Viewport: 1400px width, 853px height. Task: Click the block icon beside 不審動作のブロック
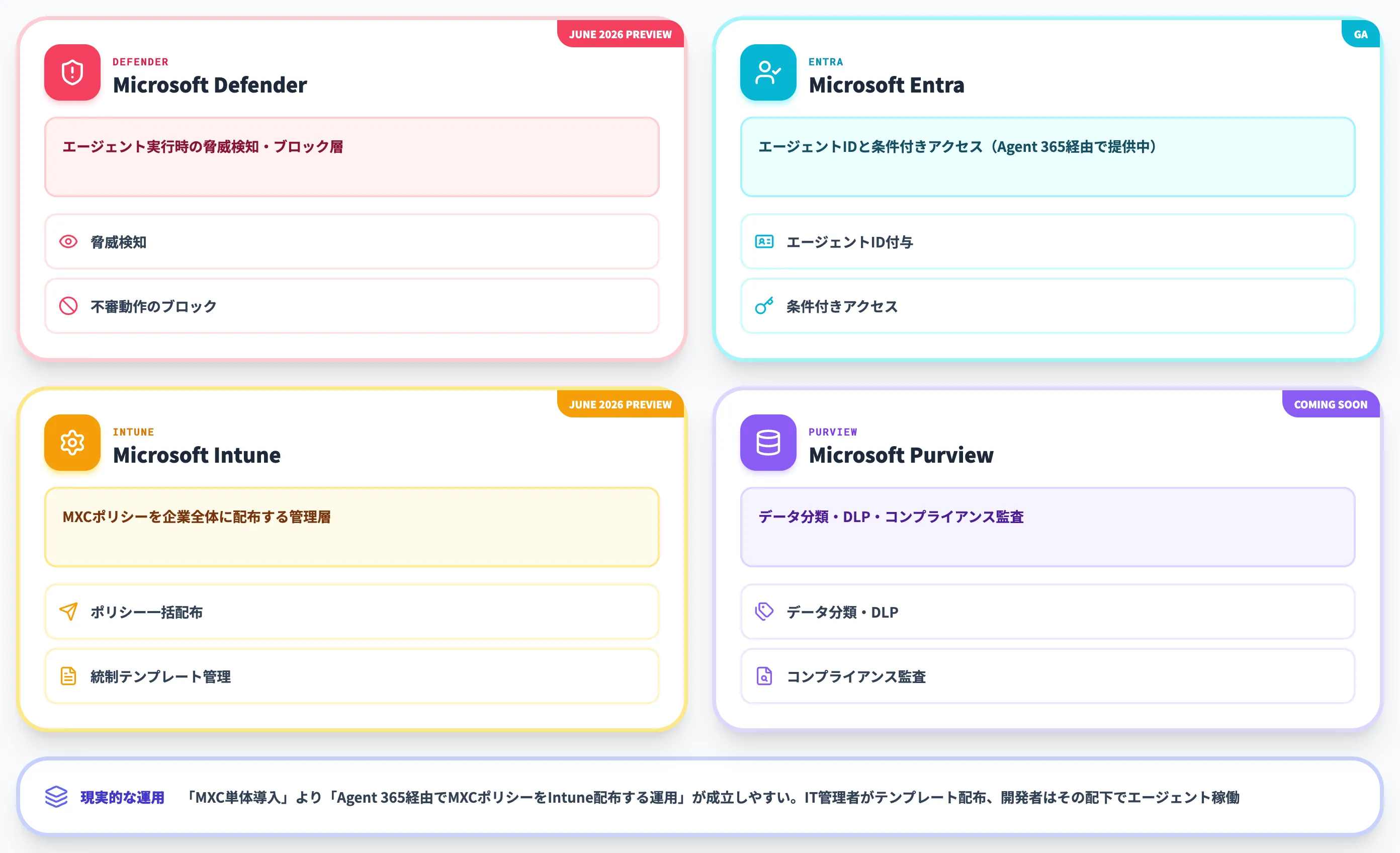pyautogui.click(x=68, y=306)
